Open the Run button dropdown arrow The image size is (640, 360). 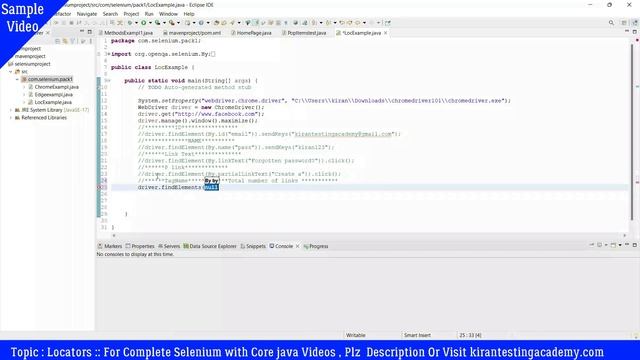click(150, 23)
